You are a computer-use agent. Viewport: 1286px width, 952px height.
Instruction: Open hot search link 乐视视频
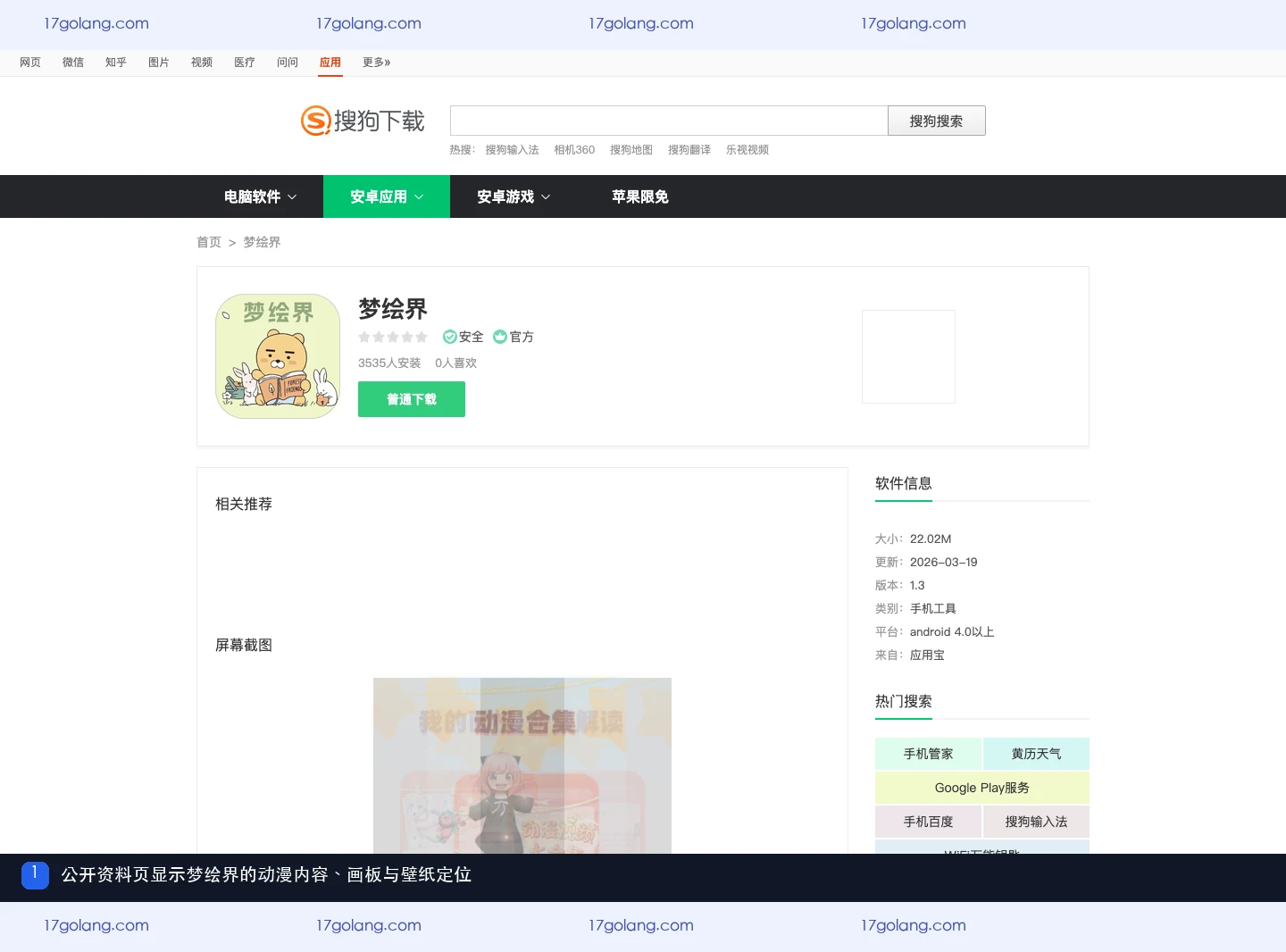tap(747, 150)
